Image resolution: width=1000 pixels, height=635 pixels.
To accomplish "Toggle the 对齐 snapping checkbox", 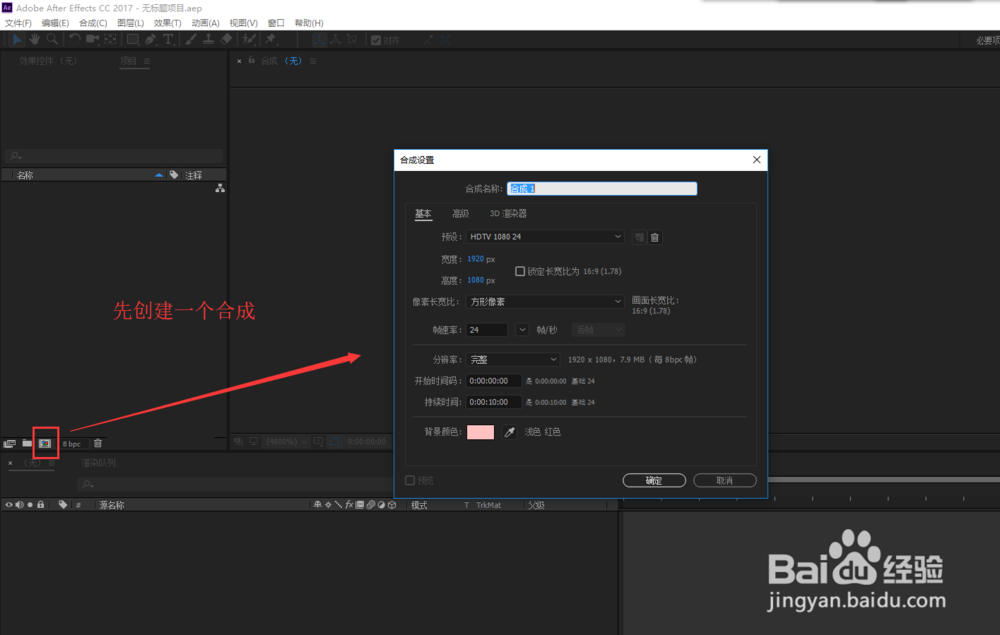I will coord(376,40).
